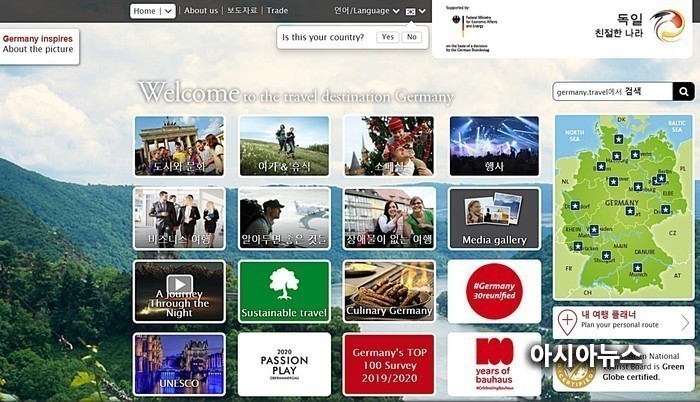Click the Germany travel logo at top right
Screen dimensions: 700x402
click(667, 25)
